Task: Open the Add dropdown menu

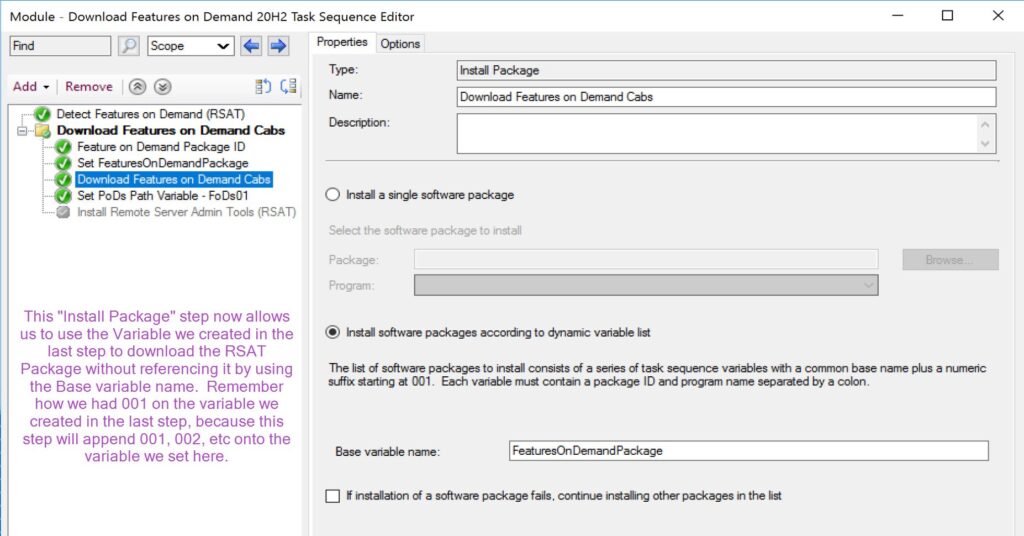Action: click(31, 87)
